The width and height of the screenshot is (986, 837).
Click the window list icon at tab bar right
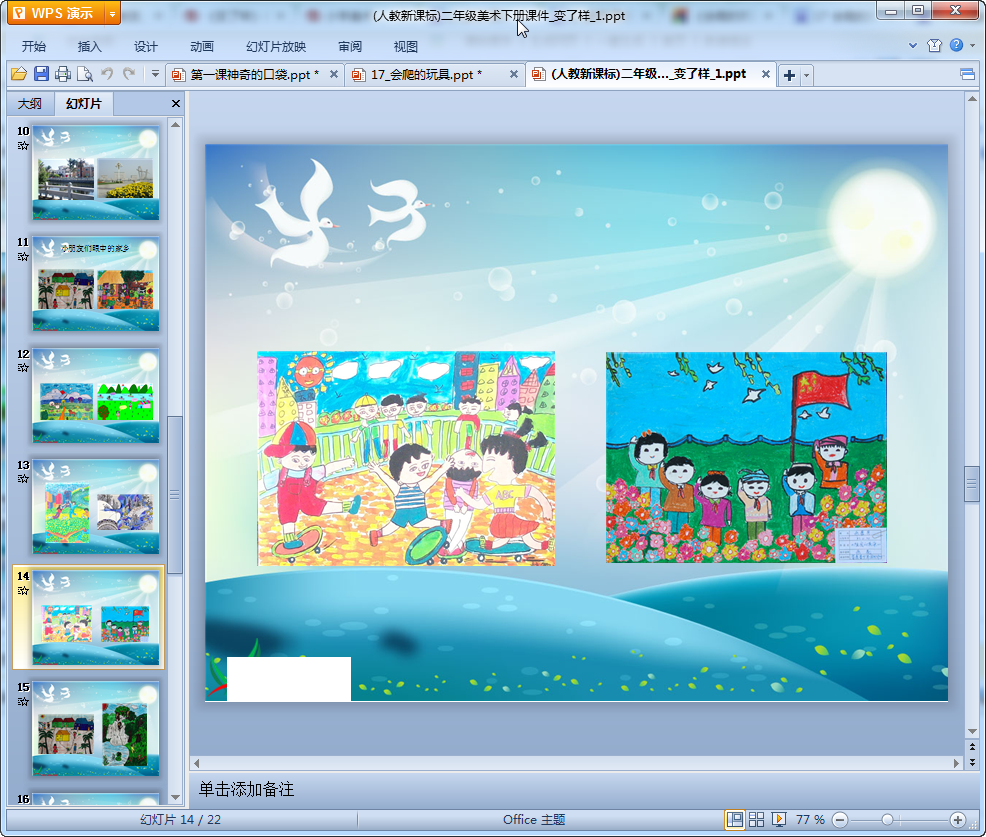pos(967,75)
